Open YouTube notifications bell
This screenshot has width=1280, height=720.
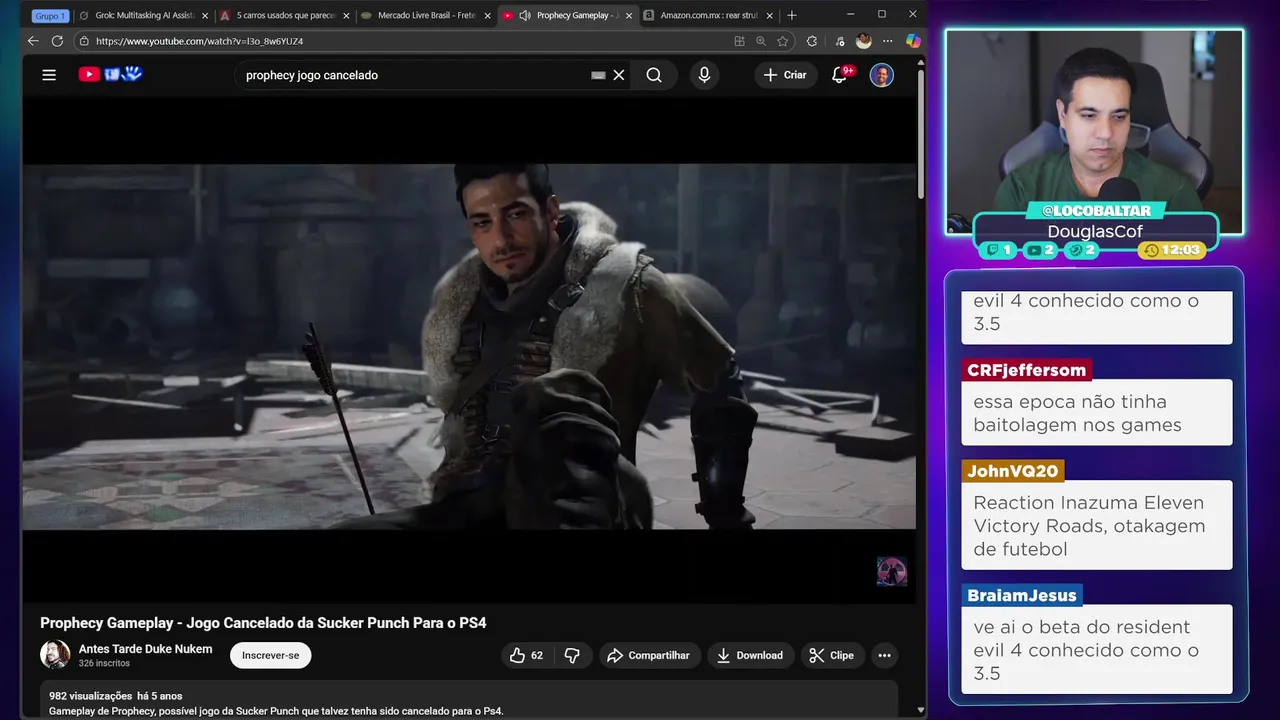840,75
